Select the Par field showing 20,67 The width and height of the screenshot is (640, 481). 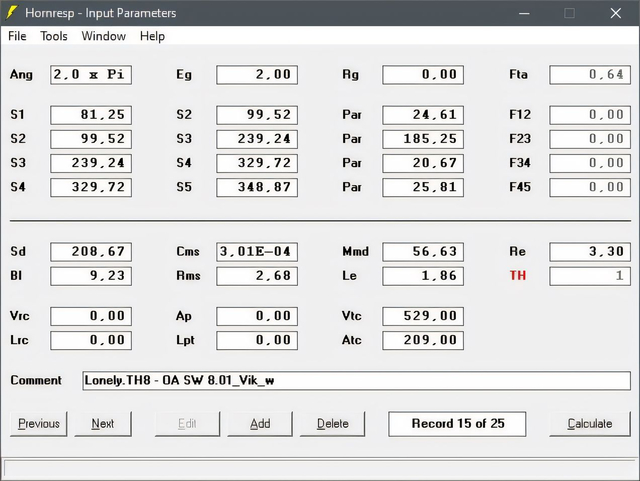[x=423, y=163]
